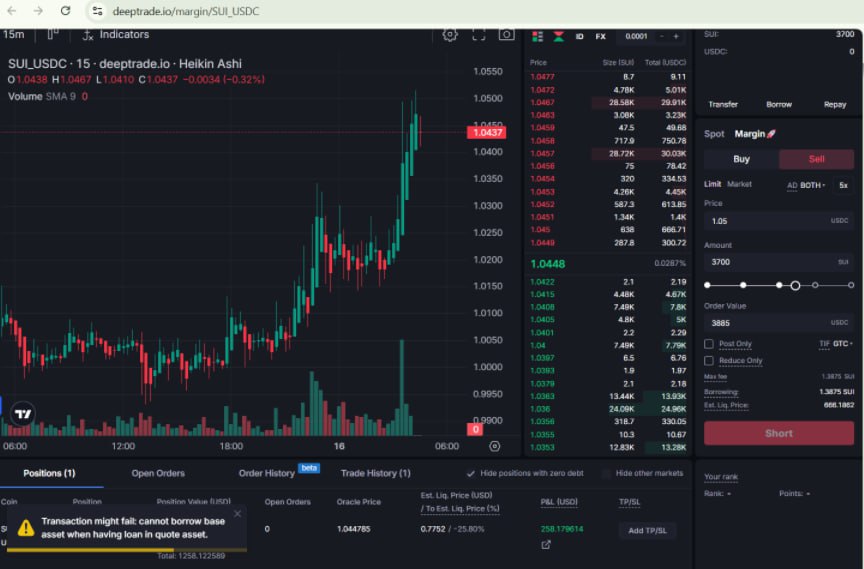Toggle Hide other markets checkbox

click(606, 473)
